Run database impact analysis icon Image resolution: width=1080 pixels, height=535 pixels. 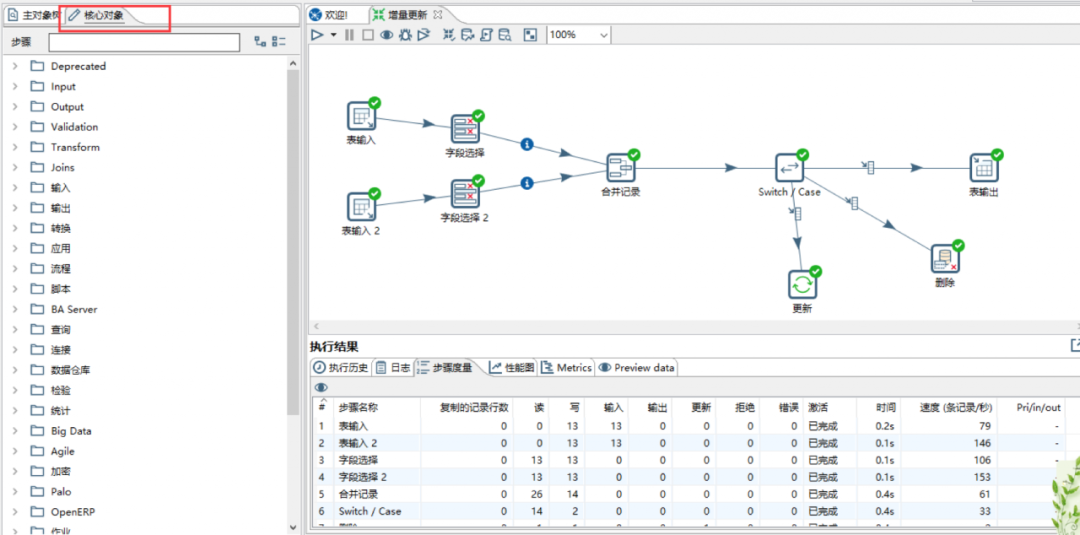(468, 34)
